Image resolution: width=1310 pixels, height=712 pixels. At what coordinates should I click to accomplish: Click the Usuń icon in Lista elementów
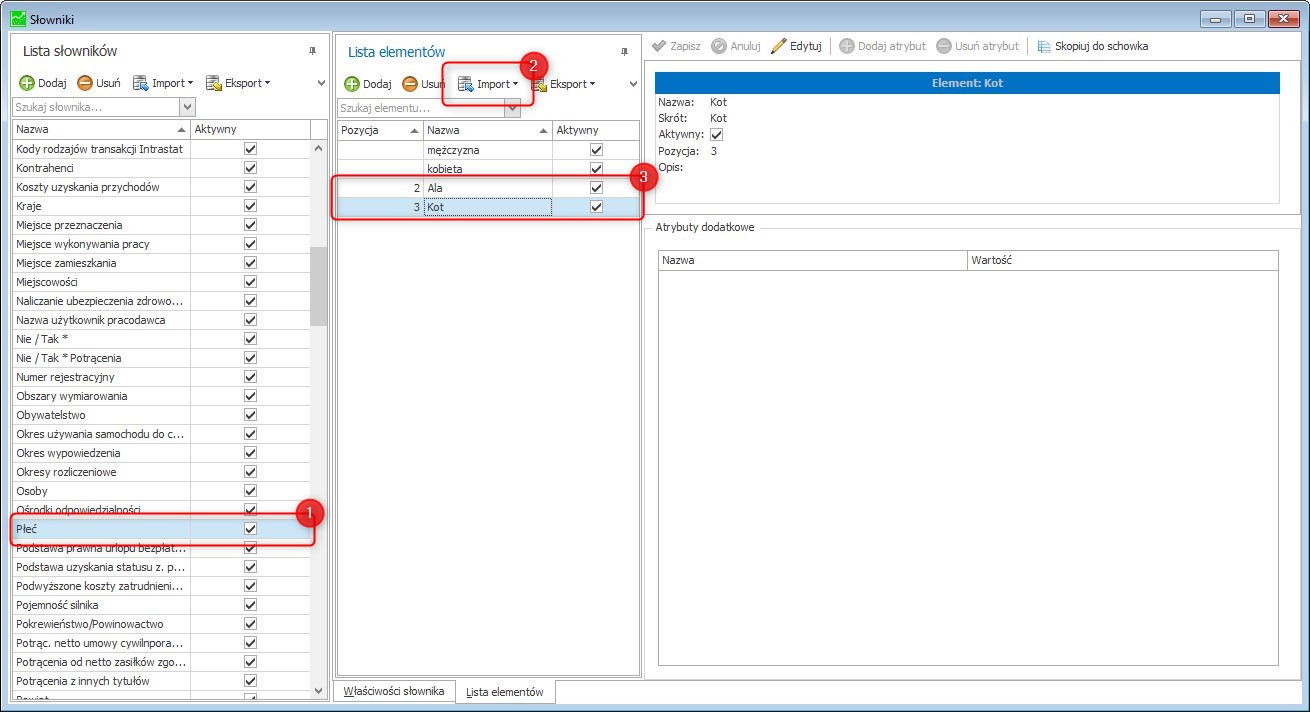(410, 84)
